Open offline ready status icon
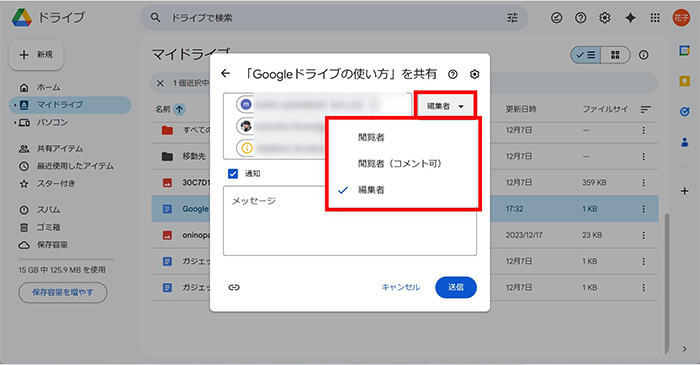Screen dimensions: 700x365 click(x=556, y=18)
